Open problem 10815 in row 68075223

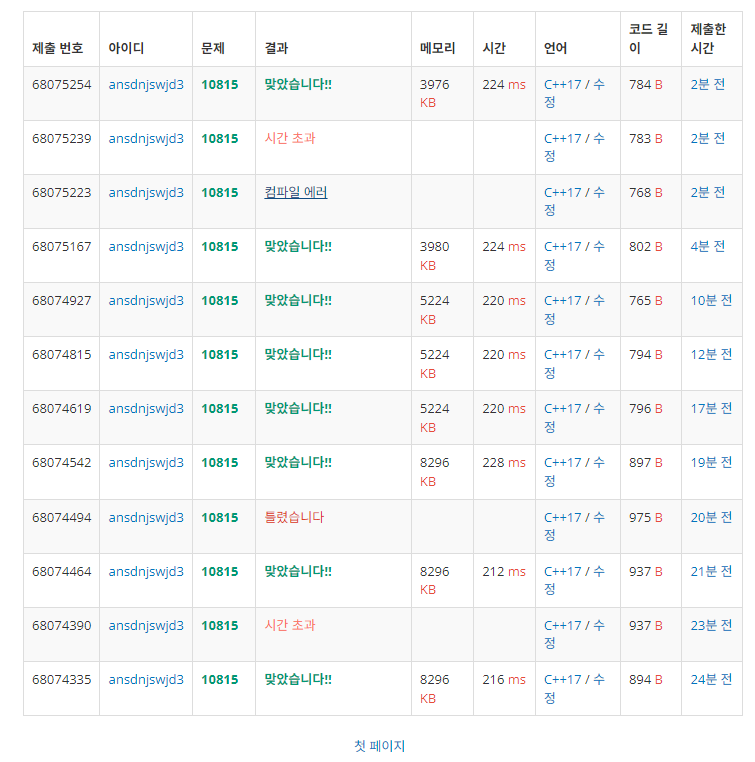(x=220, y=192)
